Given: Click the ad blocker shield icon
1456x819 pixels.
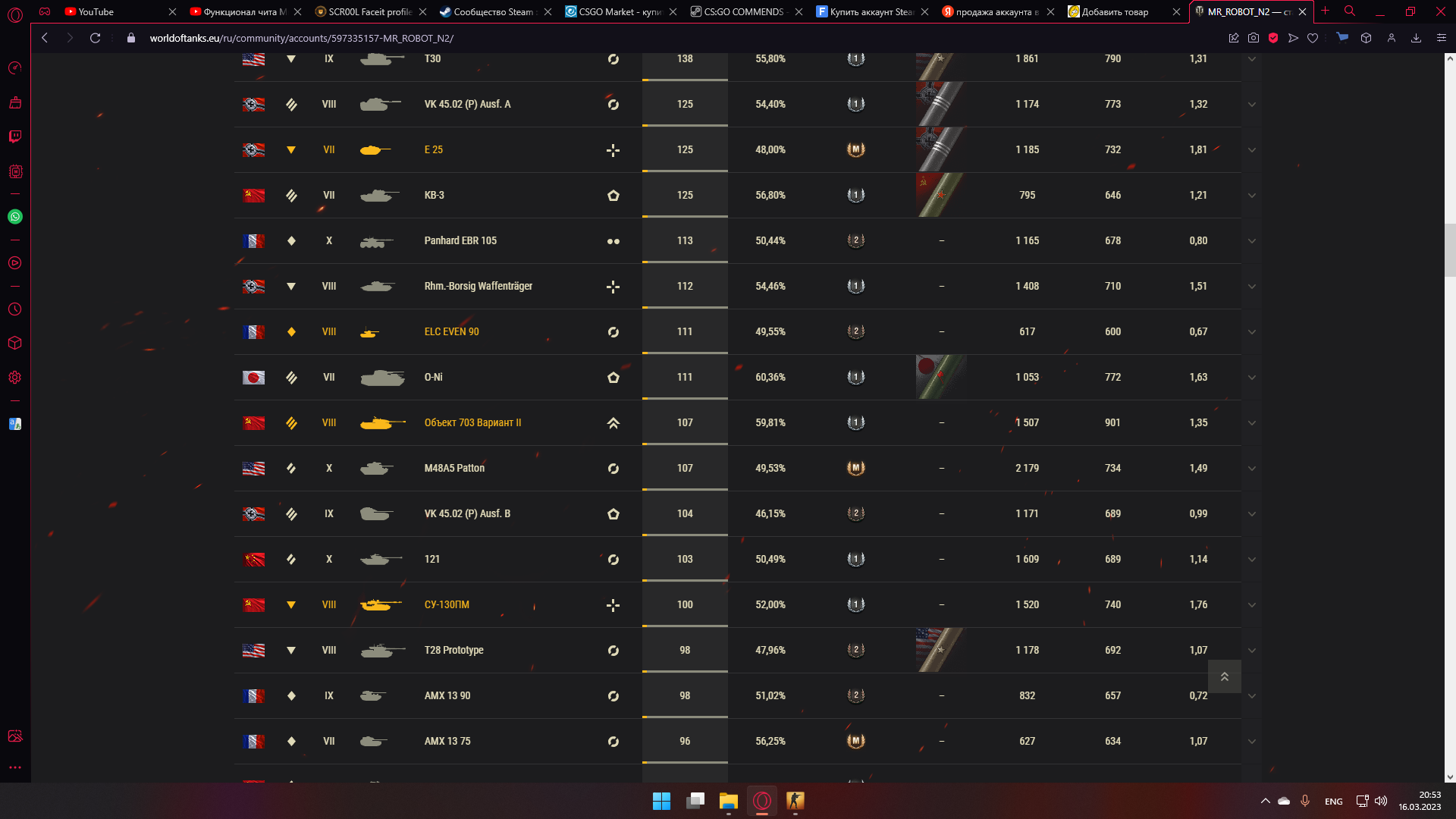Looking at the screenshot, I should coord(1273,38).
